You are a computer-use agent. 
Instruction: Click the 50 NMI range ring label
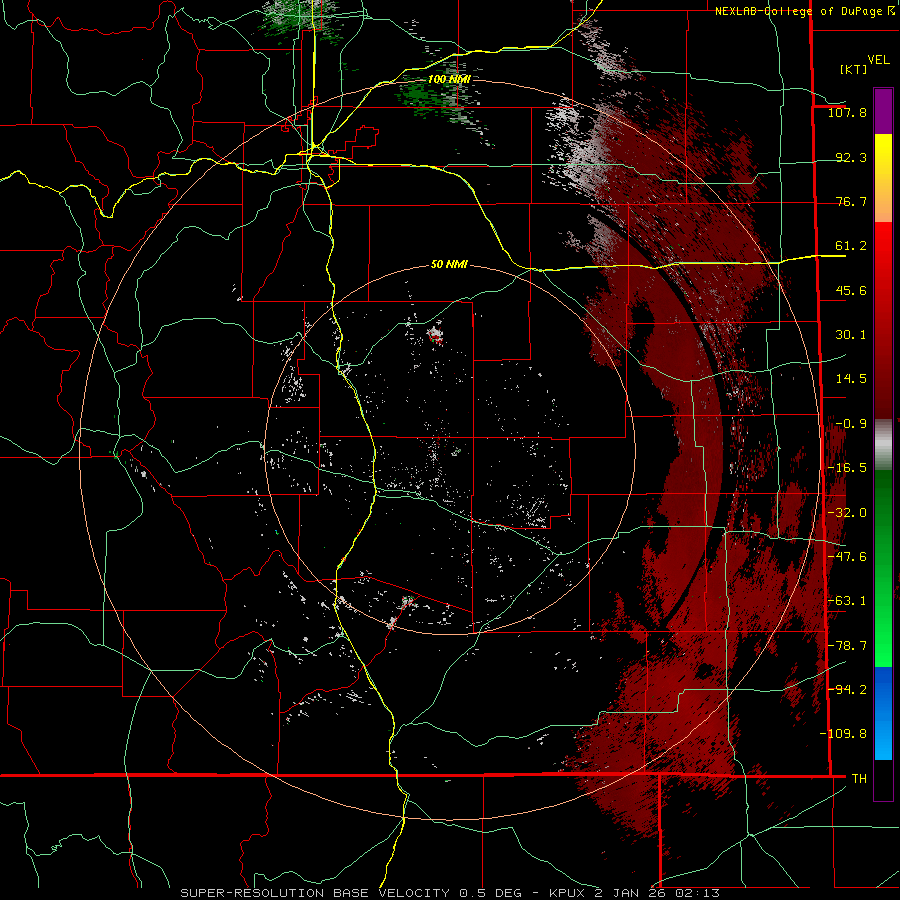[449, 264]
